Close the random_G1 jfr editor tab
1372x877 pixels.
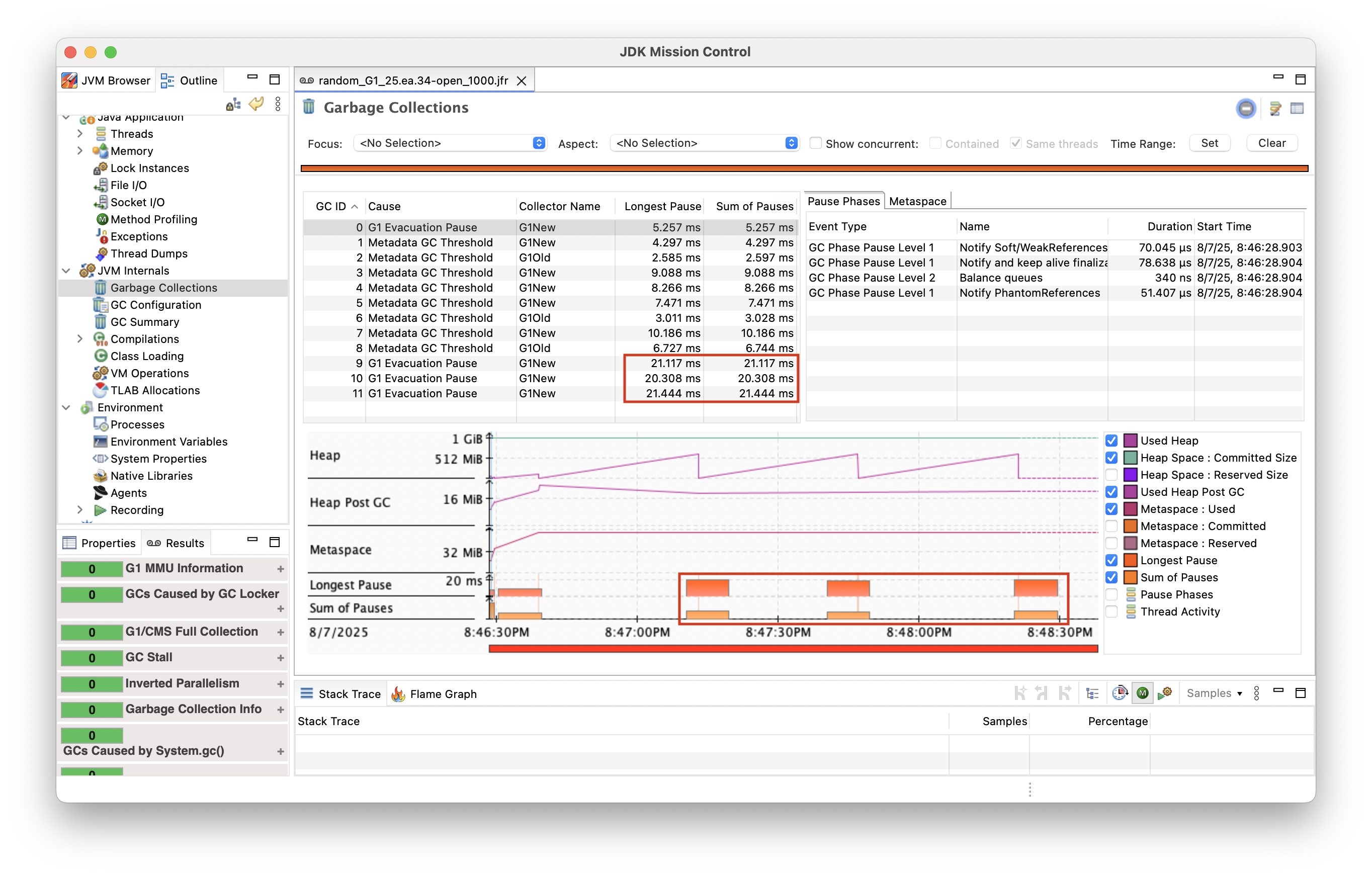coord(521,80)
